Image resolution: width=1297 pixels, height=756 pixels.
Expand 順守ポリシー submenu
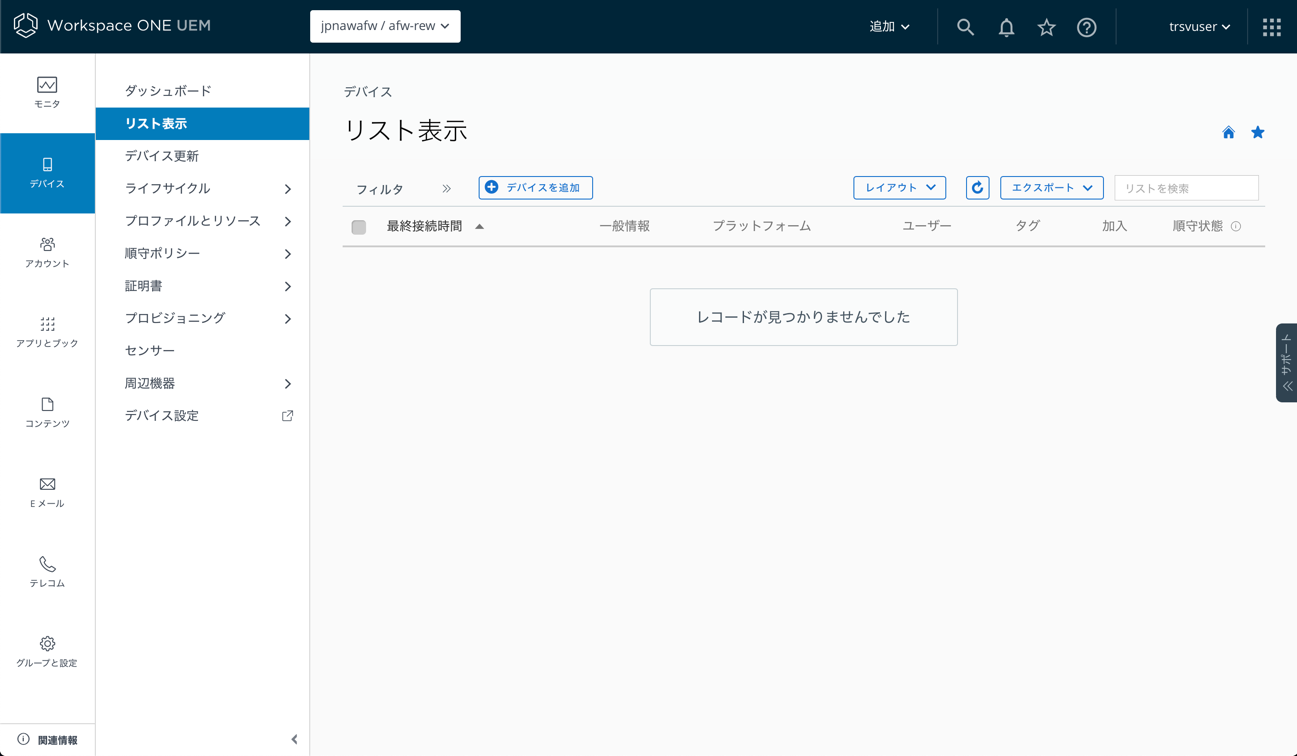288,254
